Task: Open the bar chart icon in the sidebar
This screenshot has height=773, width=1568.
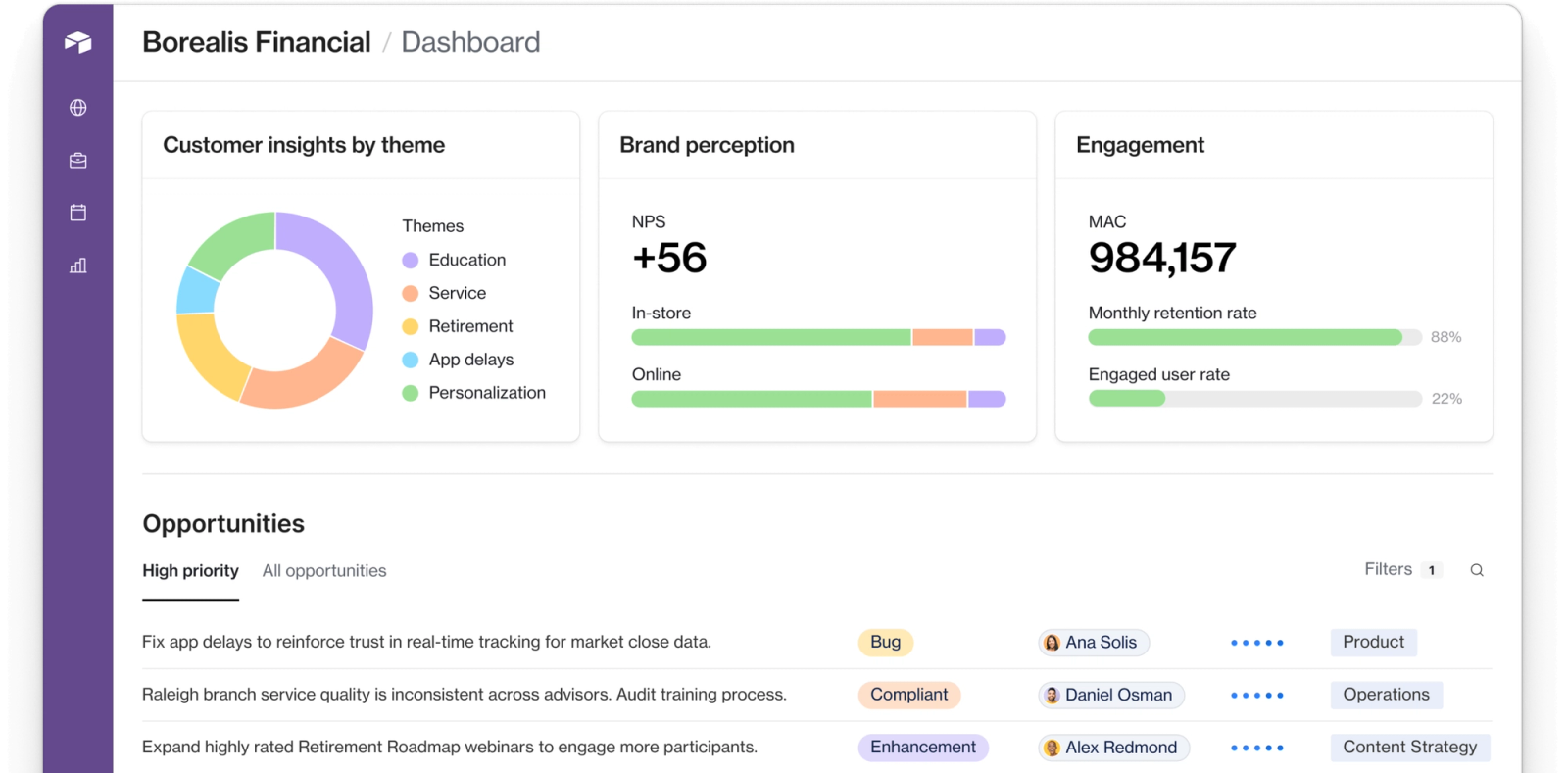Action: (78, 266)
